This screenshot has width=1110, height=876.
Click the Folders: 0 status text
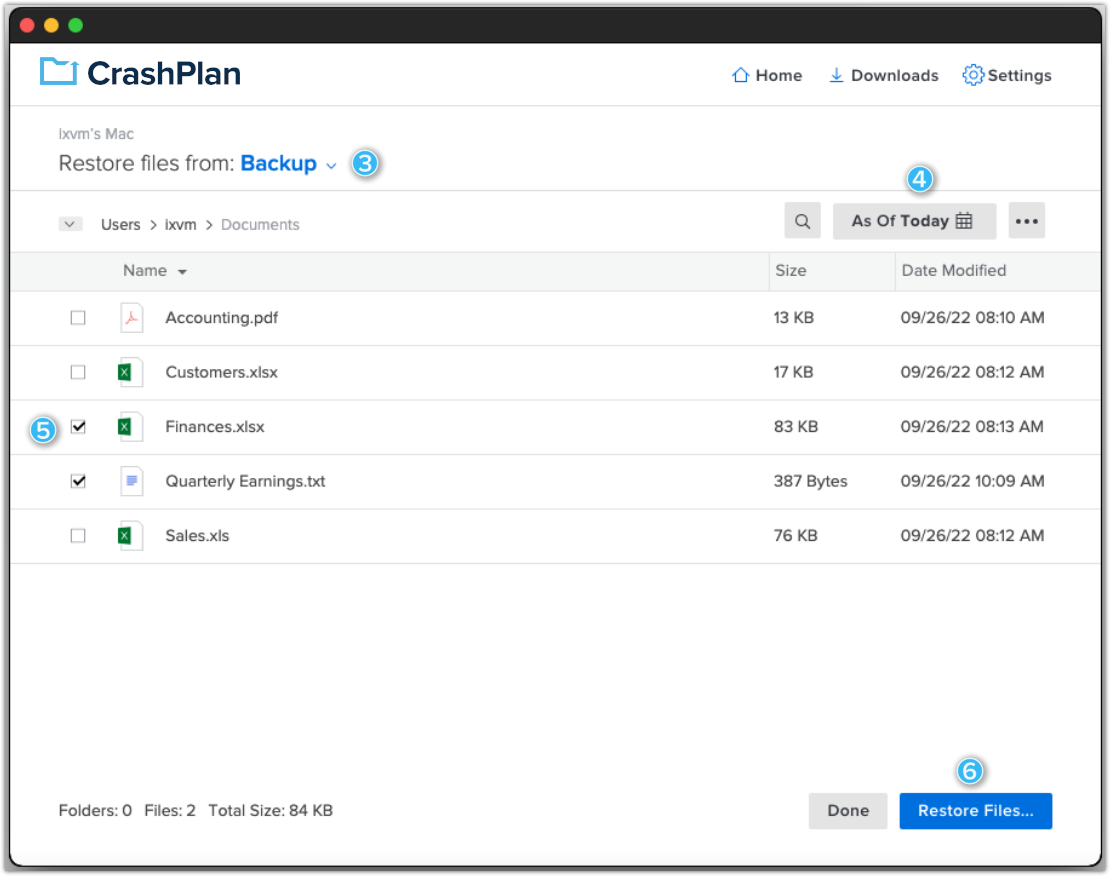pos(95,811)
